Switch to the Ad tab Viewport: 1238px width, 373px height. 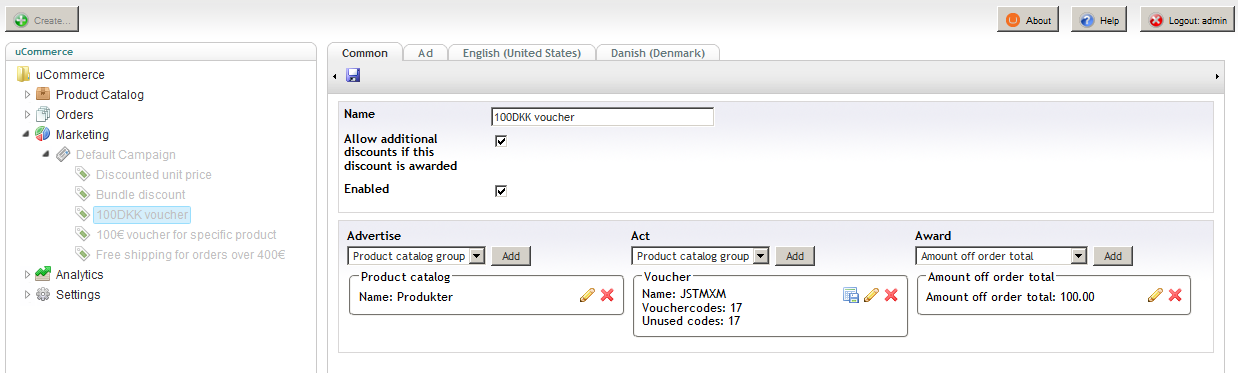[x=425, y=53]
